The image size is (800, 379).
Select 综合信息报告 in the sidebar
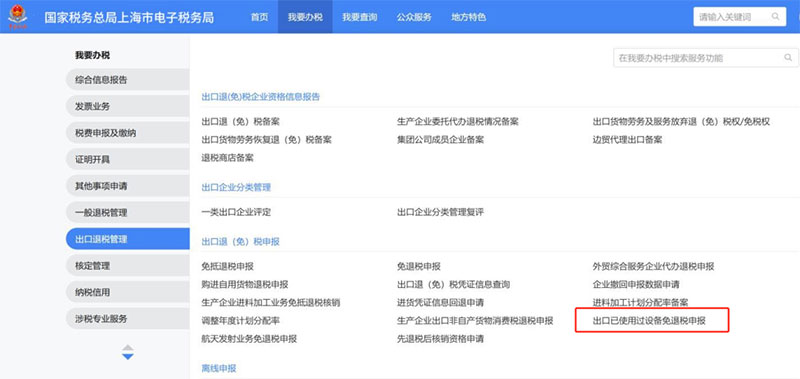pyautogui.click(x=128, y=80)
